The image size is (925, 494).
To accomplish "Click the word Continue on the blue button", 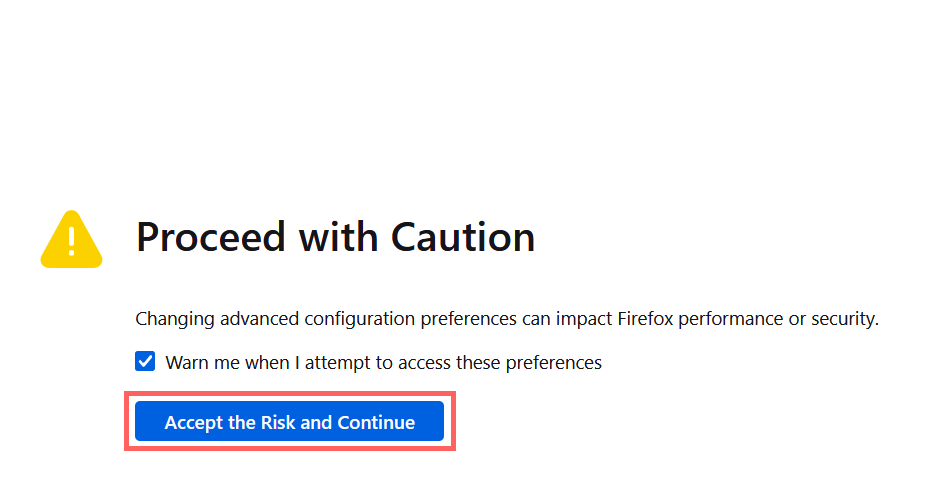I will [376, 422].
